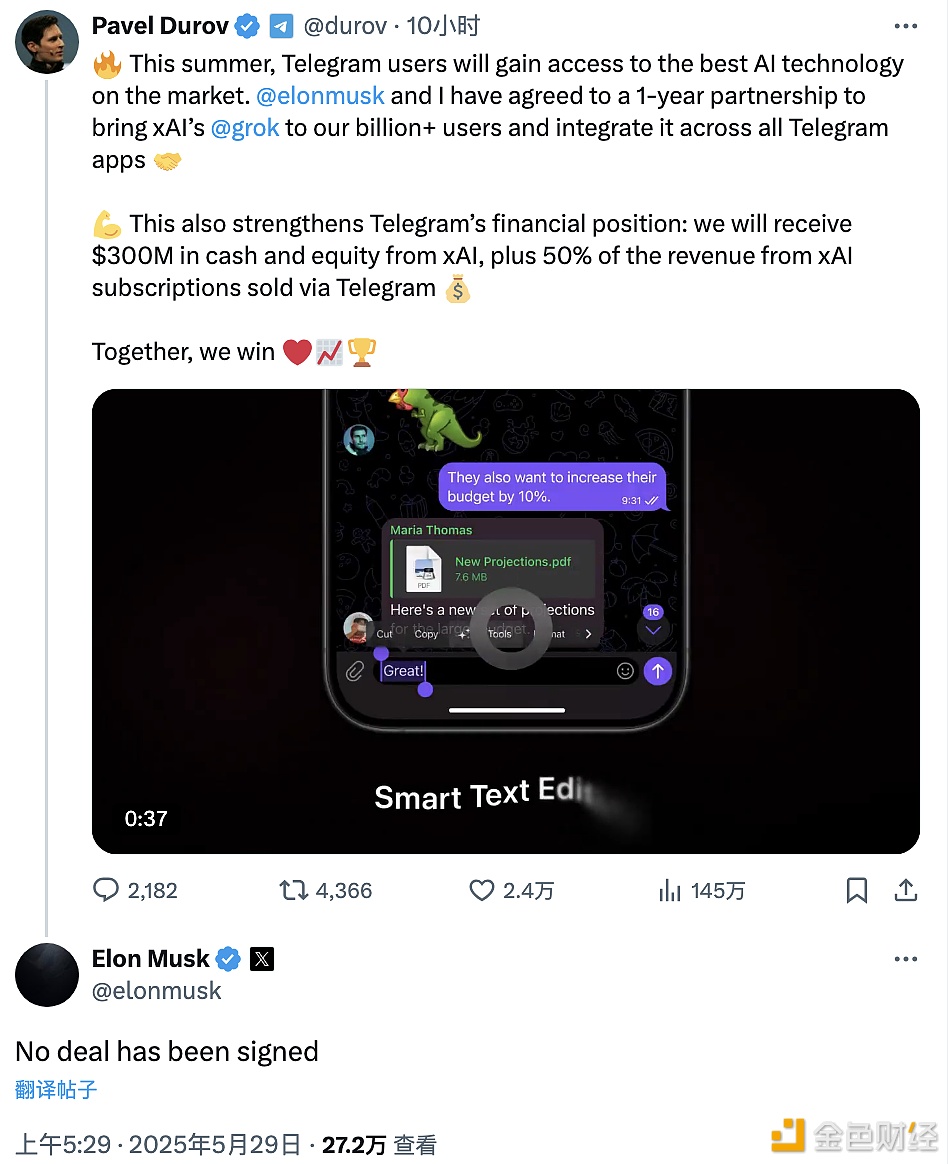The height and width of the screenshot is (1164, 950).
Task: Click Elon Musk's verified checkmark
Action: [228, 959]
